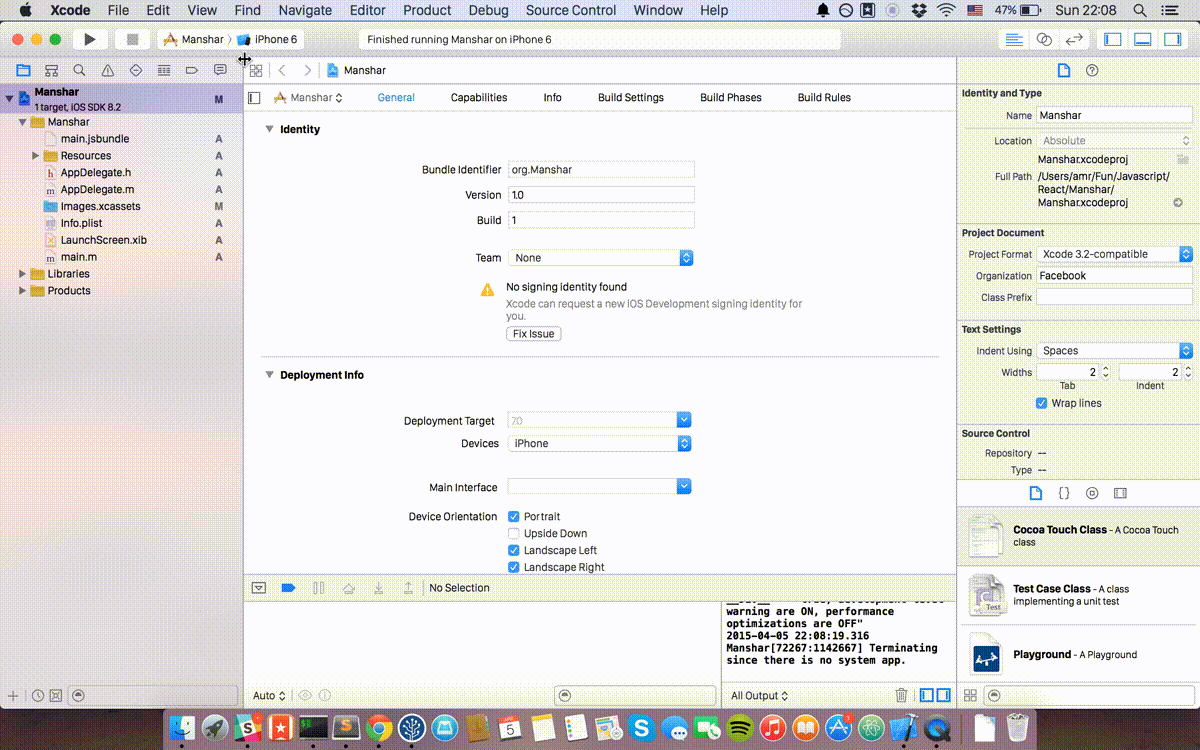Enable the Upside Down orientation
1200x750 pixels.
514,534
